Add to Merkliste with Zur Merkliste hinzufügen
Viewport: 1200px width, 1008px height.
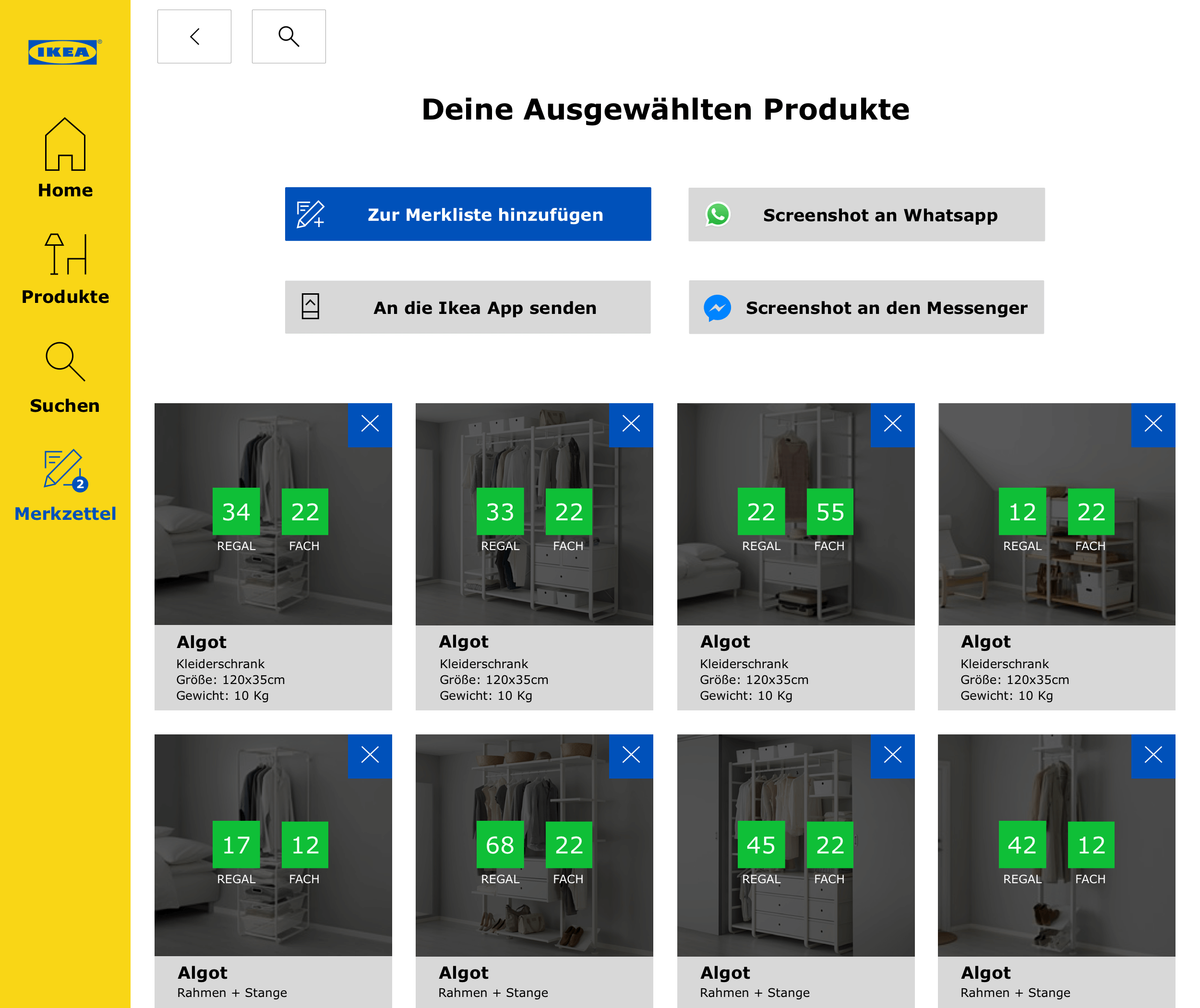click(x=468, y=214)
